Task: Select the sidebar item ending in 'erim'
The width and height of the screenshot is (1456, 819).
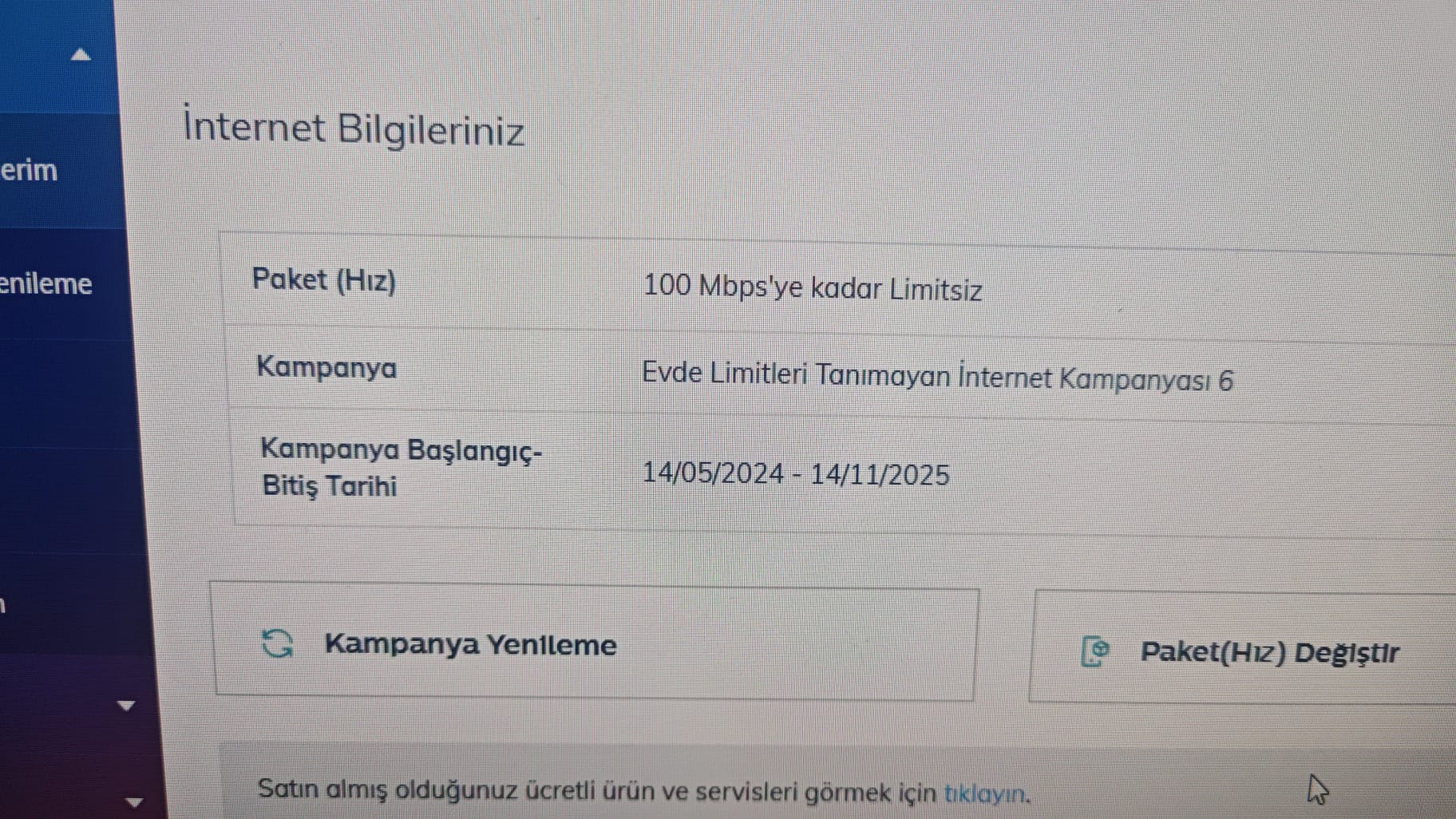Action: click(x=29, y=170)
